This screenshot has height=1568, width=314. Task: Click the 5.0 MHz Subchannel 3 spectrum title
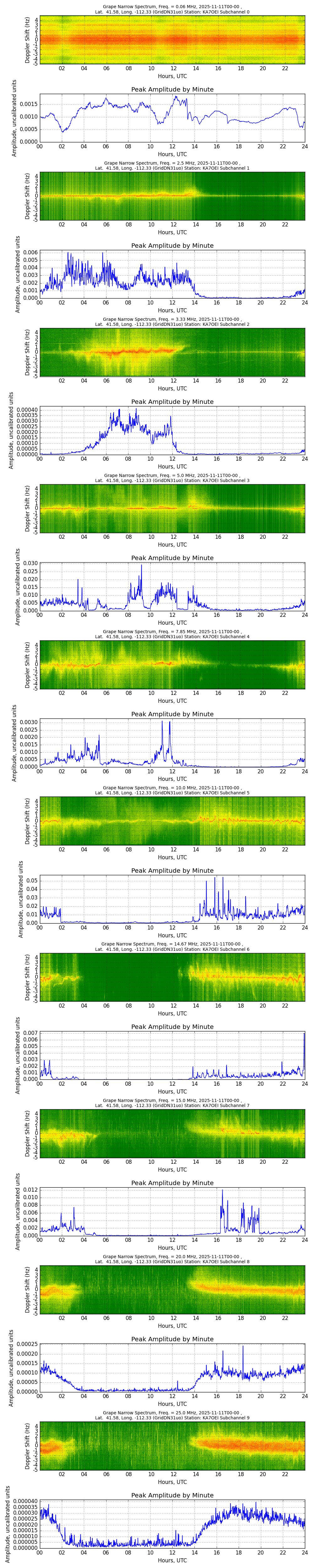[x=172, y=478]
